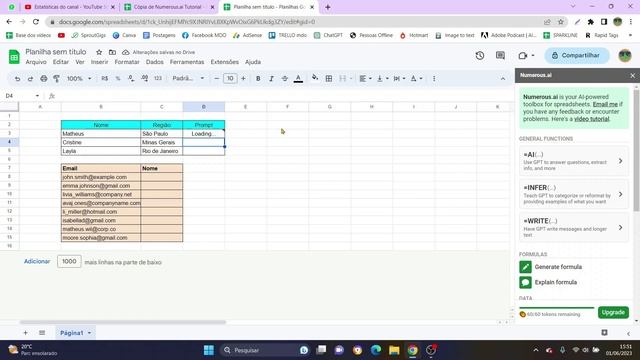Open the Arquivo menu

pyautogui.click(x=36, y=62)
